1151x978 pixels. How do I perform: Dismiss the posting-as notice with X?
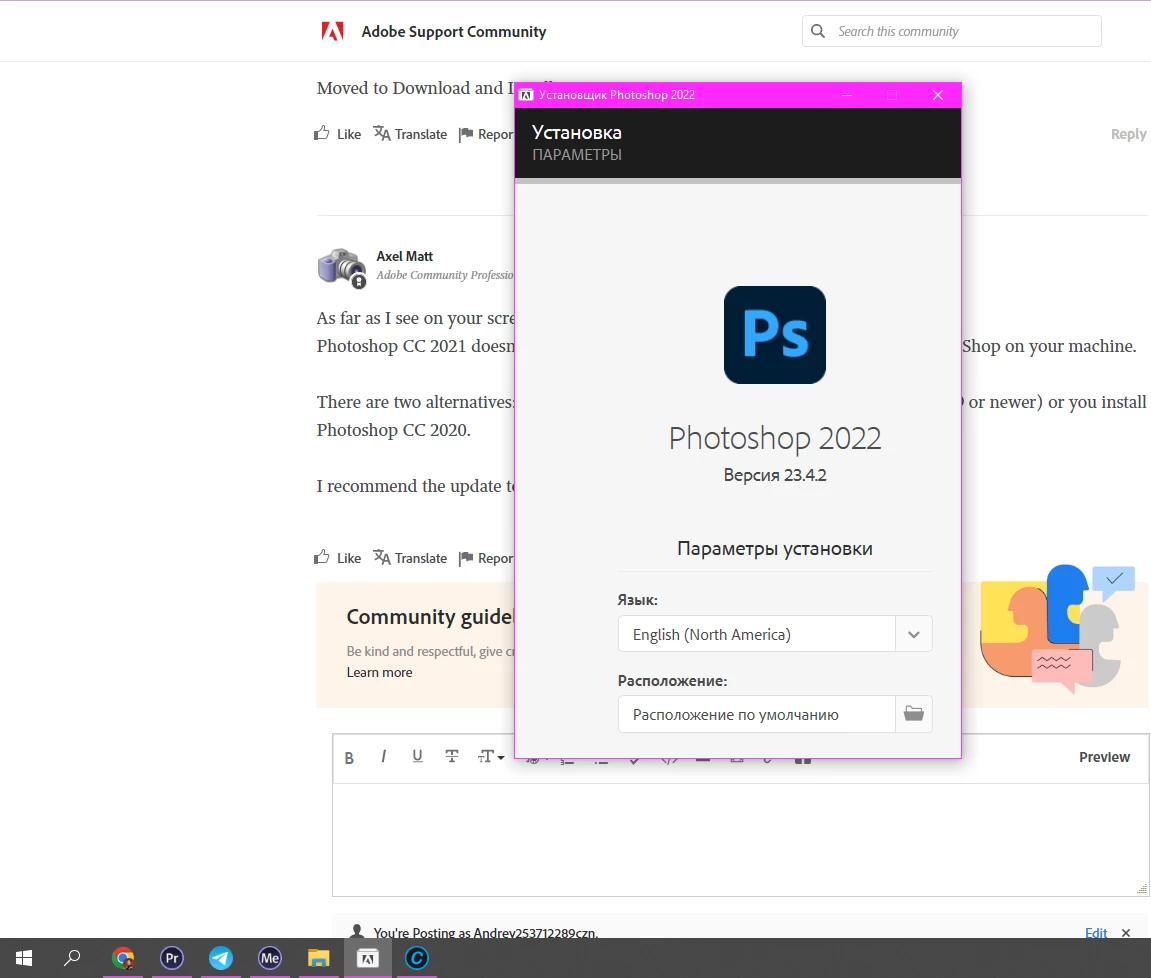1126,932
